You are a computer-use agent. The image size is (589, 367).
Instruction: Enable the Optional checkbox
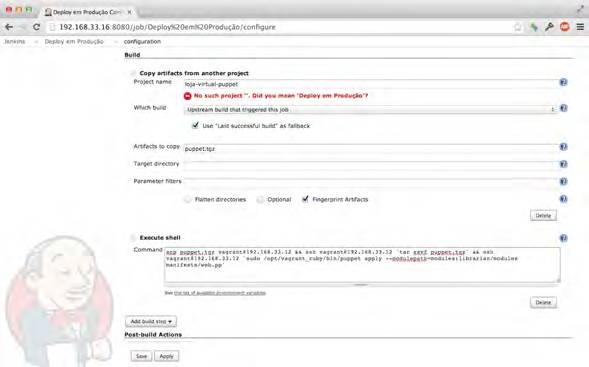pos(260,199)
